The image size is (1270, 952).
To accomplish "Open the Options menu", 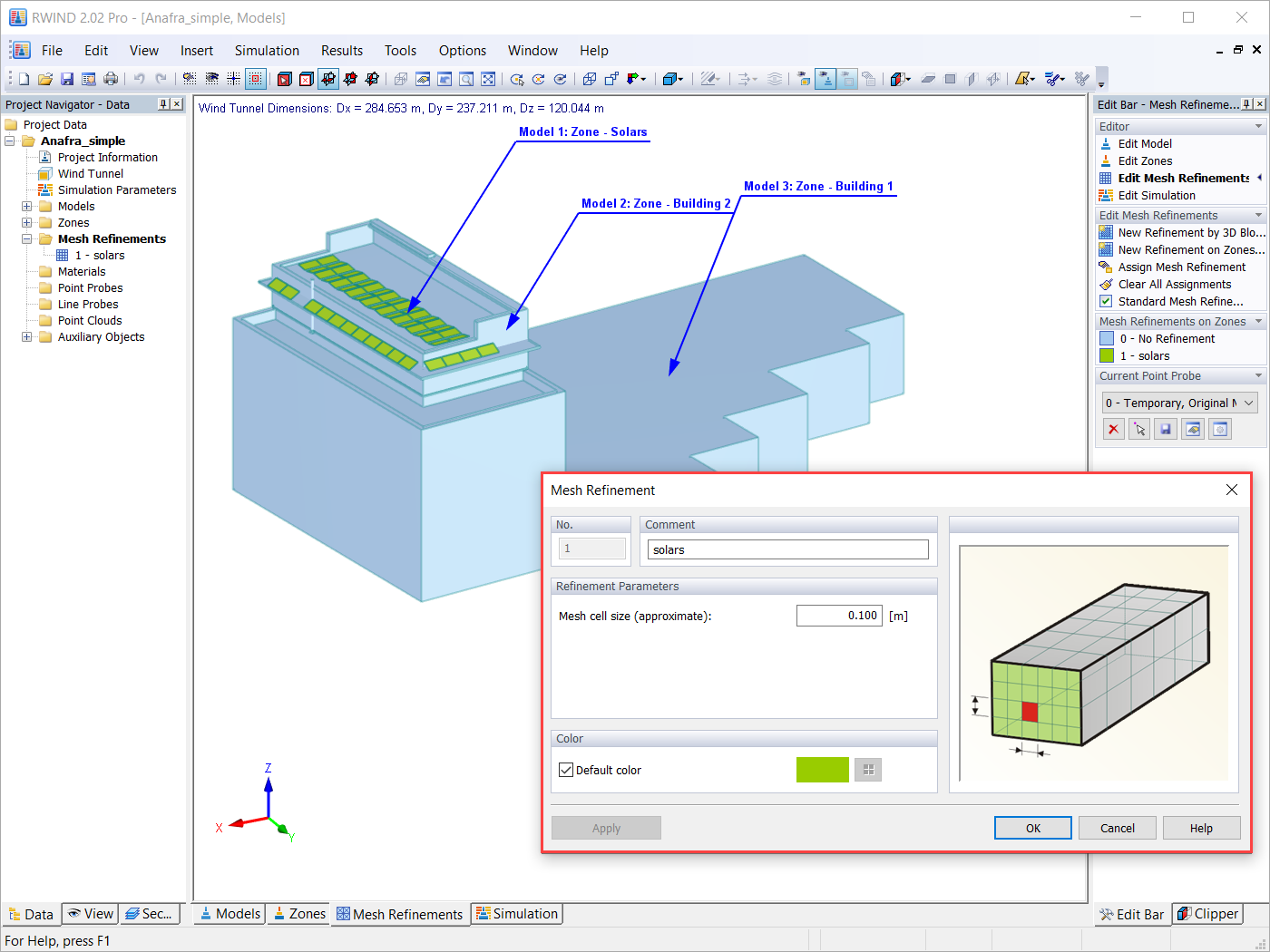I will pyautogui.click(x=463, y=51).
